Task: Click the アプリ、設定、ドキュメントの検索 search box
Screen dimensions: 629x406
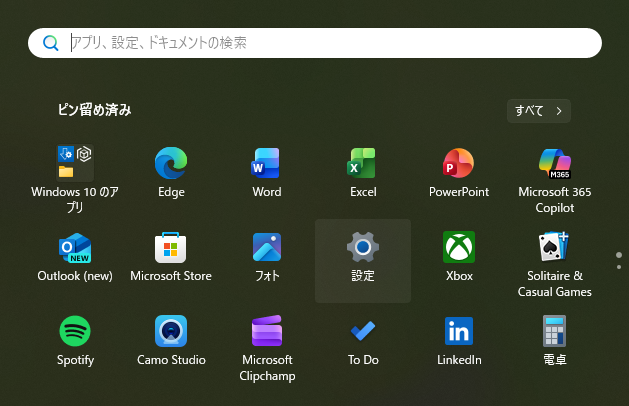Action: pyautogui.click(x=315, y=43)
